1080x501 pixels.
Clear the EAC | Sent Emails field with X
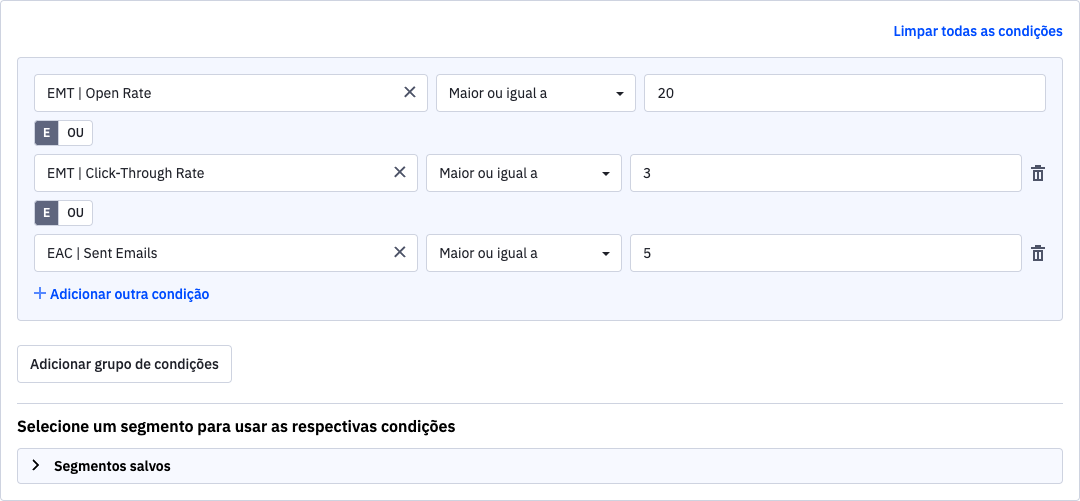[x=399, y=252]
